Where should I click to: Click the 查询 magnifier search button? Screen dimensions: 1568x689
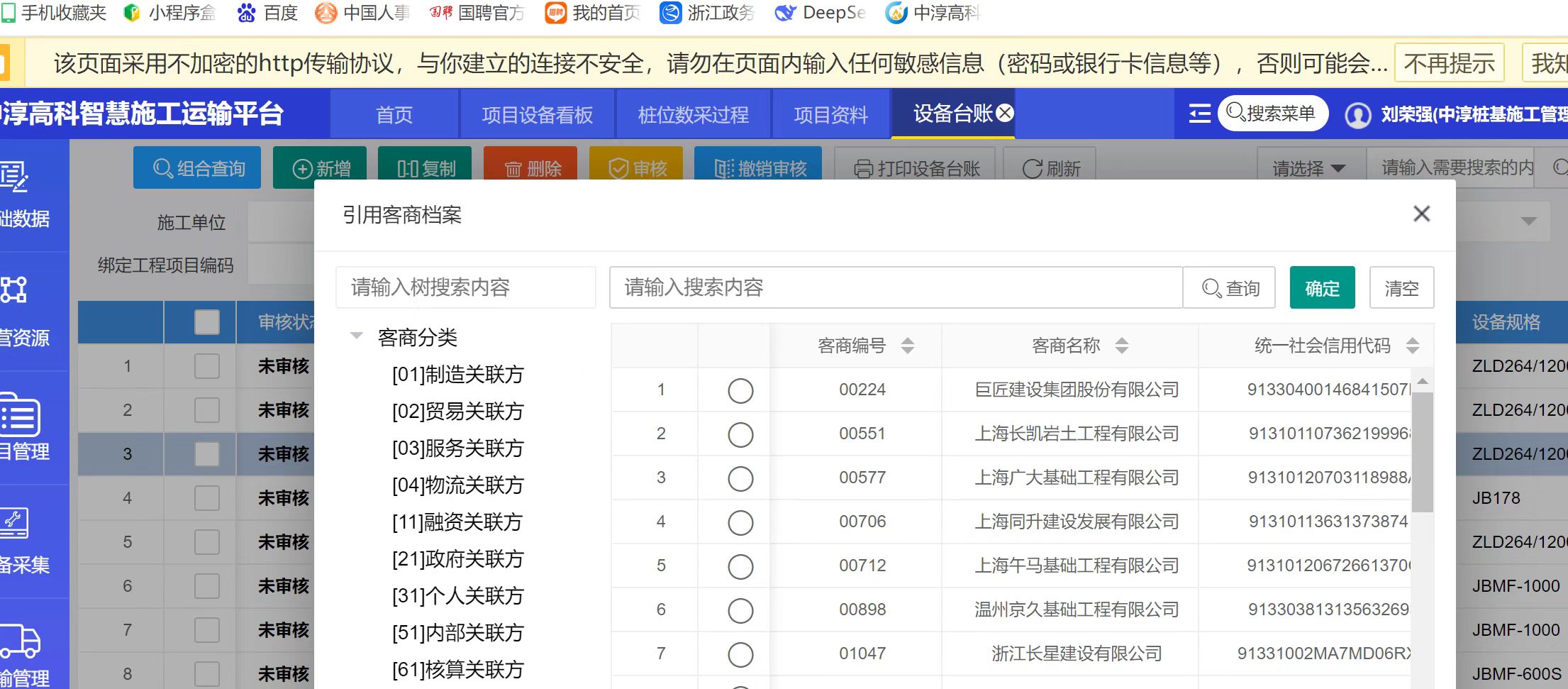point(1230,288)
